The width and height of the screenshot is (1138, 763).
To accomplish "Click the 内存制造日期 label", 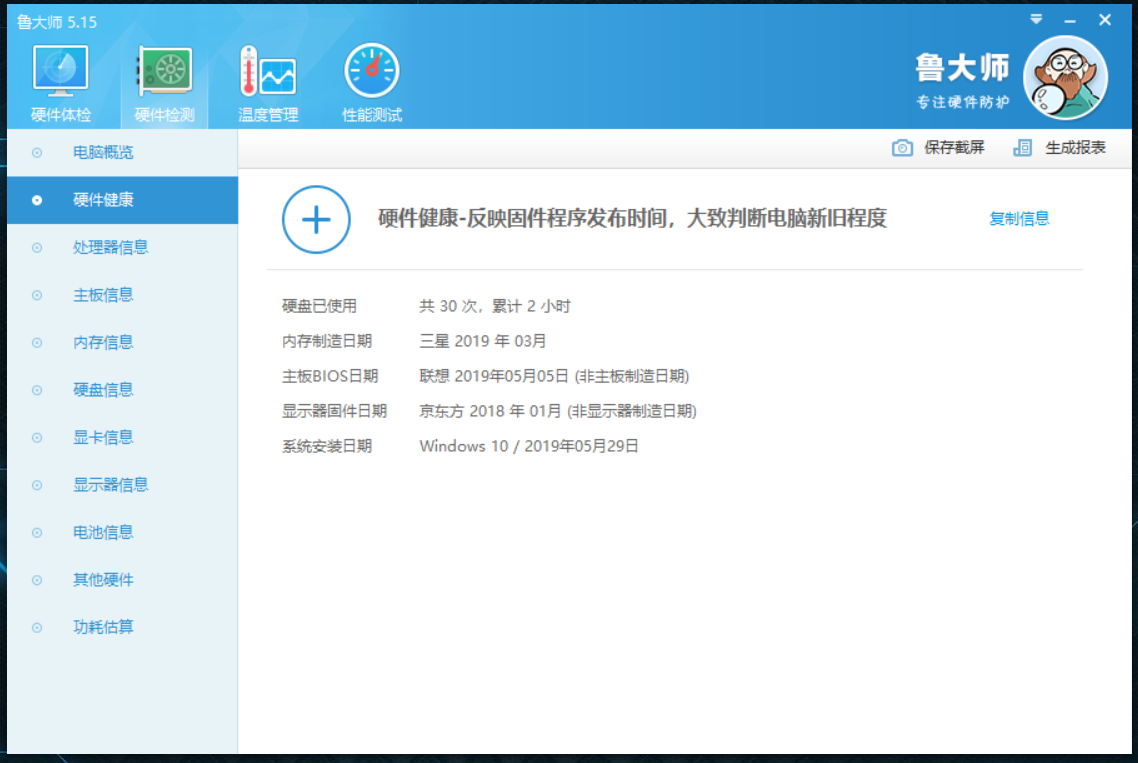I will coord(327,341).
